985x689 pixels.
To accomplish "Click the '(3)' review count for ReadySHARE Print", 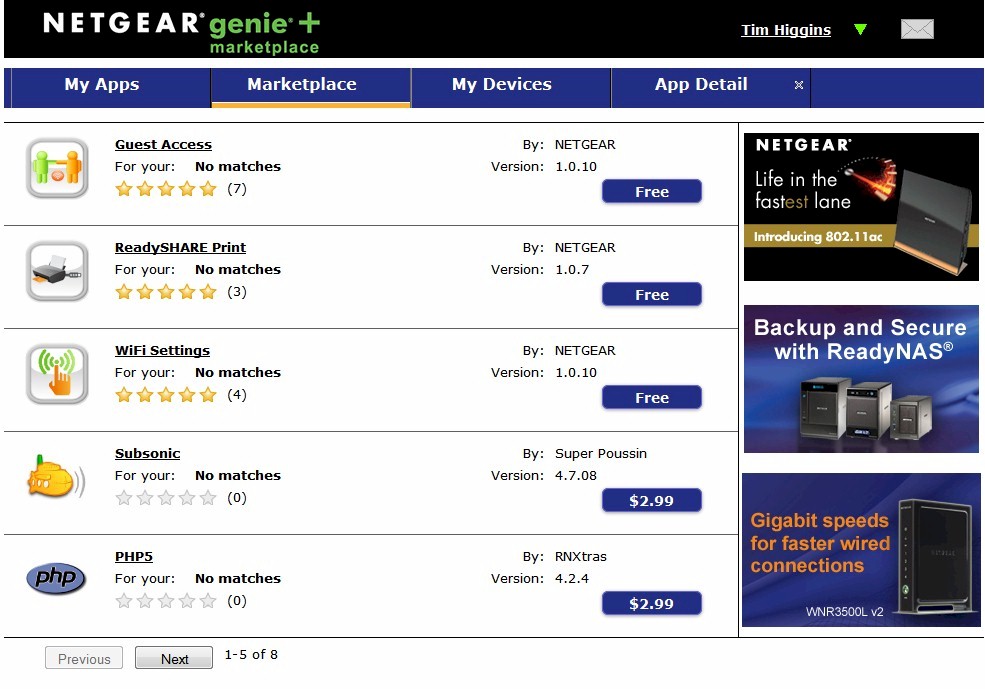I will 237,292.
